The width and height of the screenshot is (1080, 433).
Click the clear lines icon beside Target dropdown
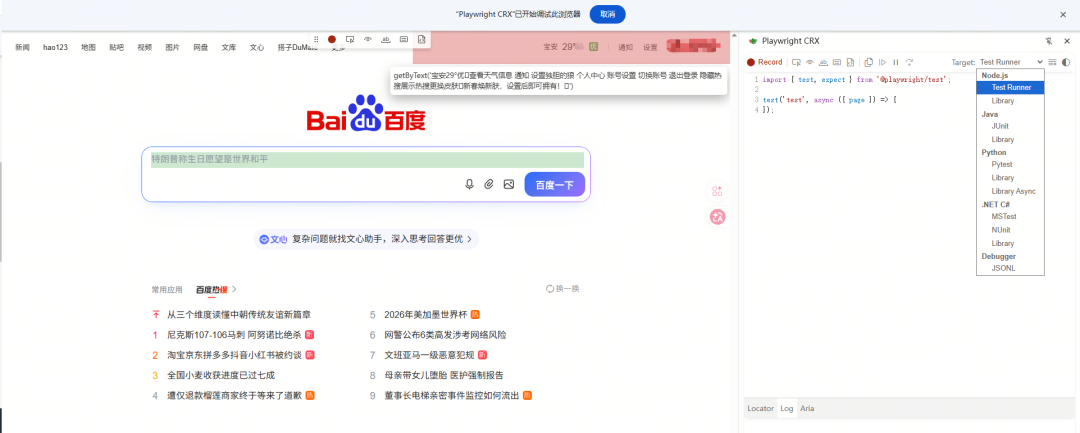pos(1052,62)
